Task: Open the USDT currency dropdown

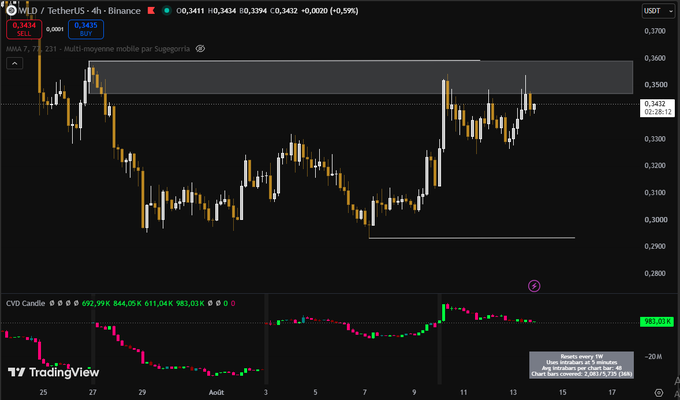Action: click(658, 11)
